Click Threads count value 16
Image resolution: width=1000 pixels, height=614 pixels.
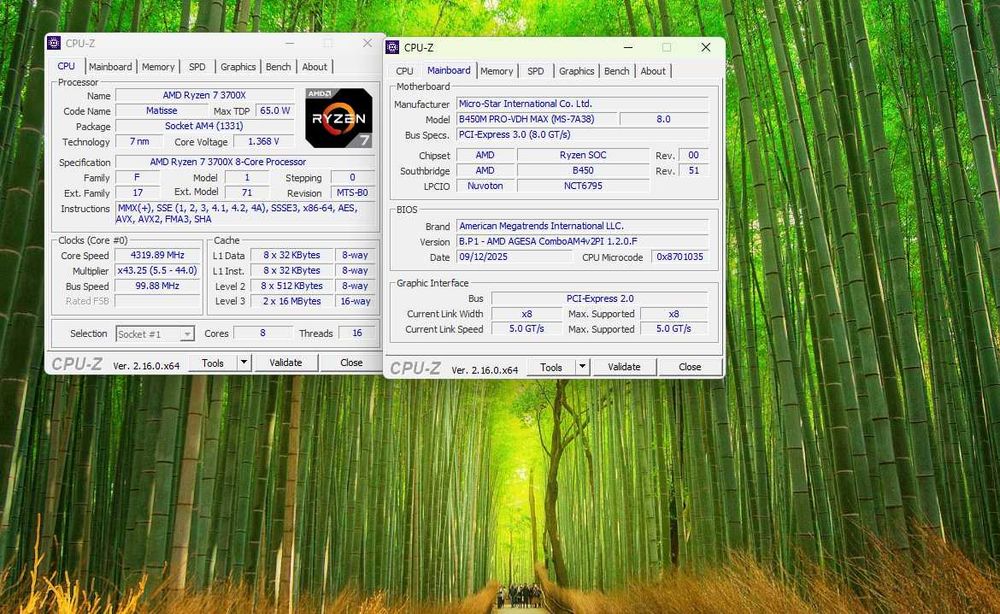(357, 333)
